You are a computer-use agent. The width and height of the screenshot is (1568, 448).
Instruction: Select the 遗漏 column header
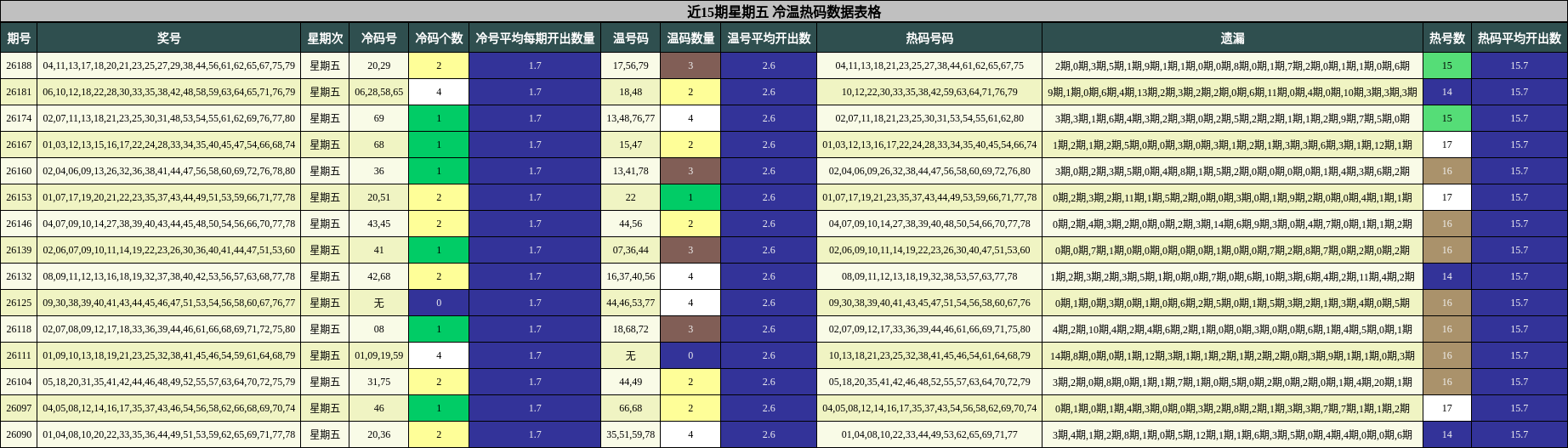coord(1233,38)
